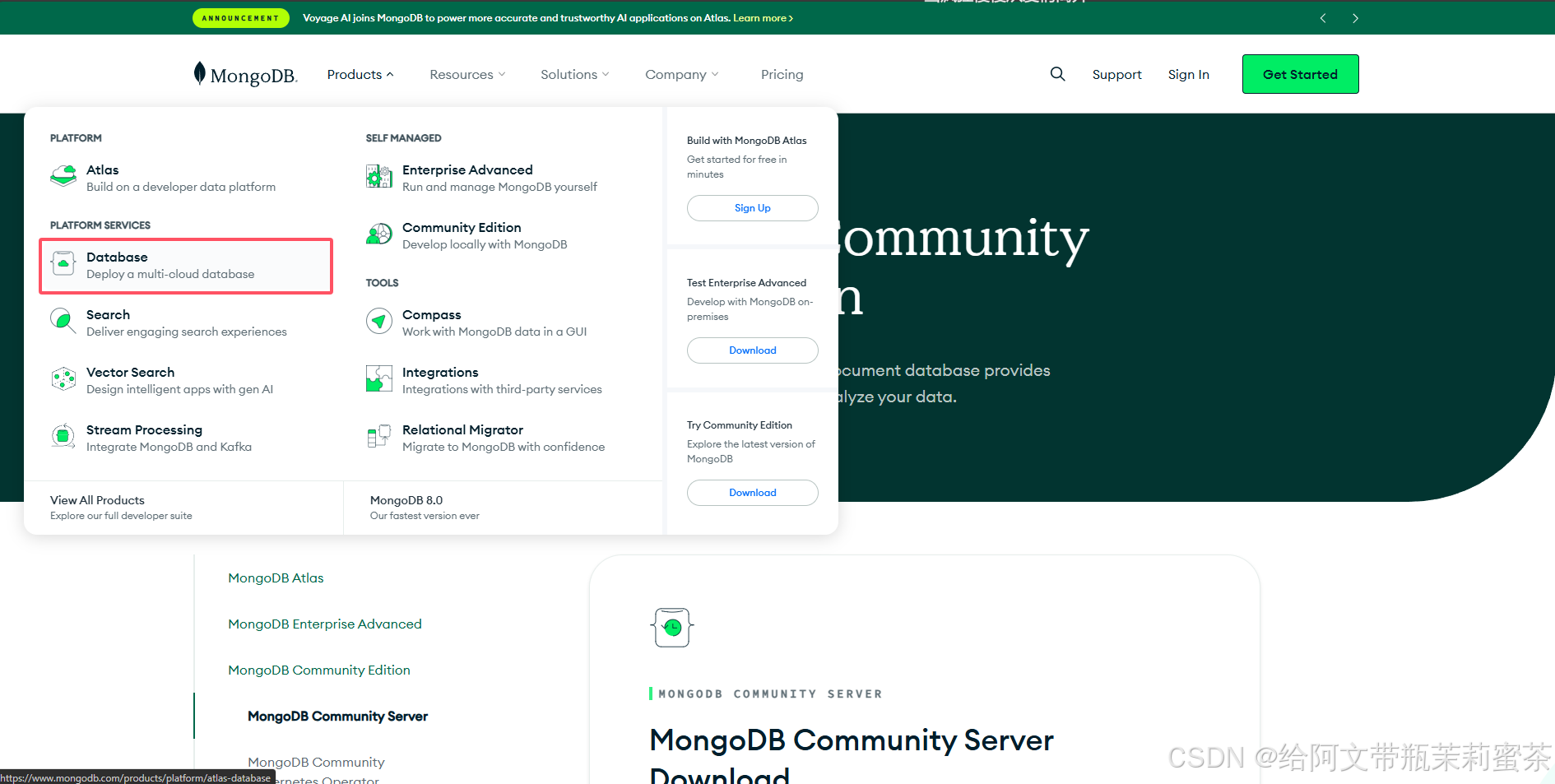
Task: Click the Get Started button
Action: pyautogui.click(x=1300, y=74)
